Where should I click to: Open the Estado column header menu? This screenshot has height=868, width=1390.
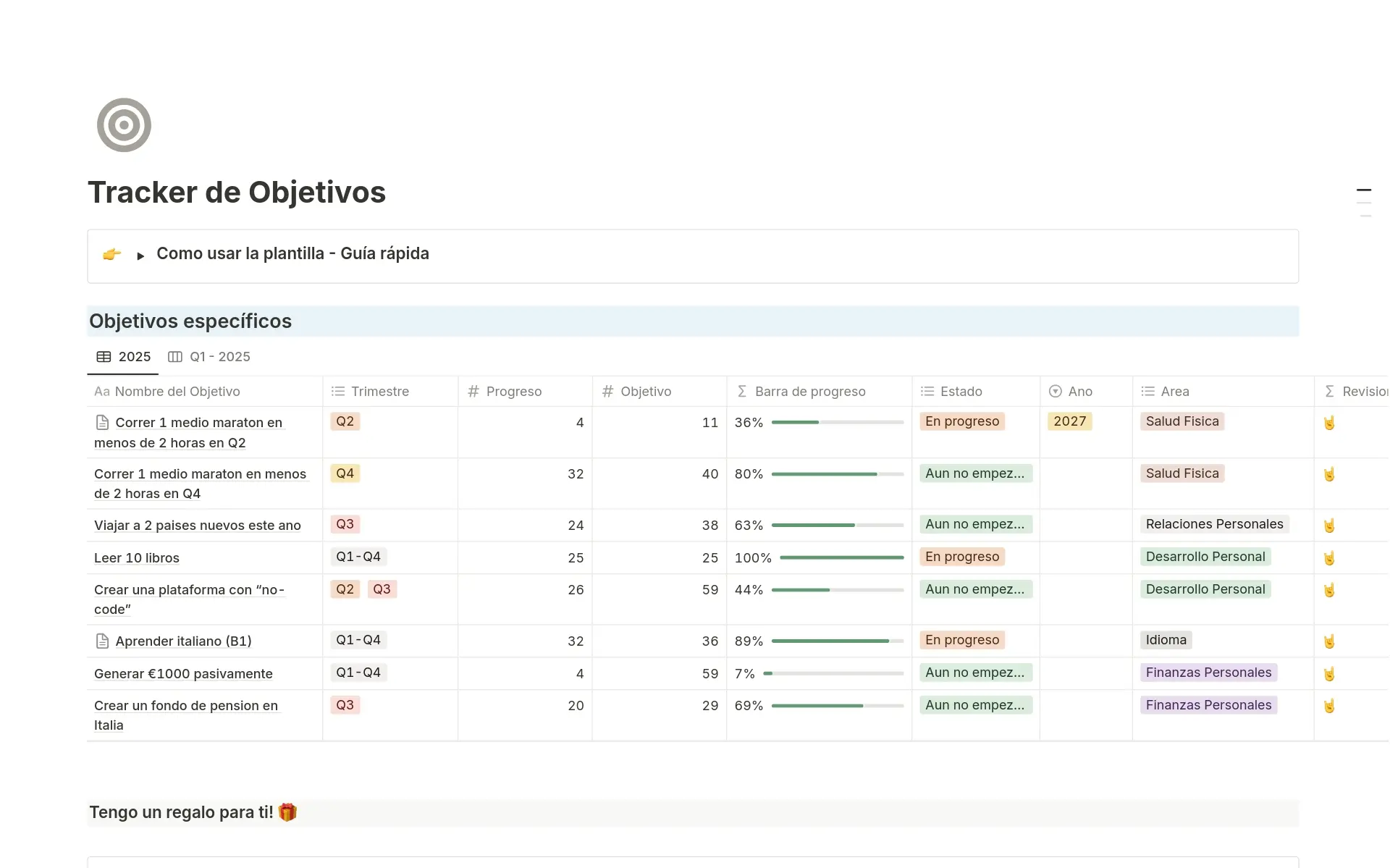point(961,392)
